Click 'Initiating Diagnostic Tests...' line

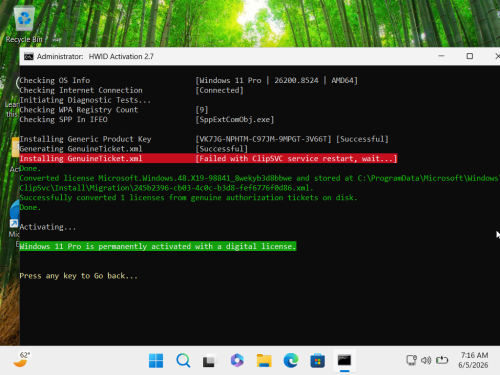[x=85, y=100]
